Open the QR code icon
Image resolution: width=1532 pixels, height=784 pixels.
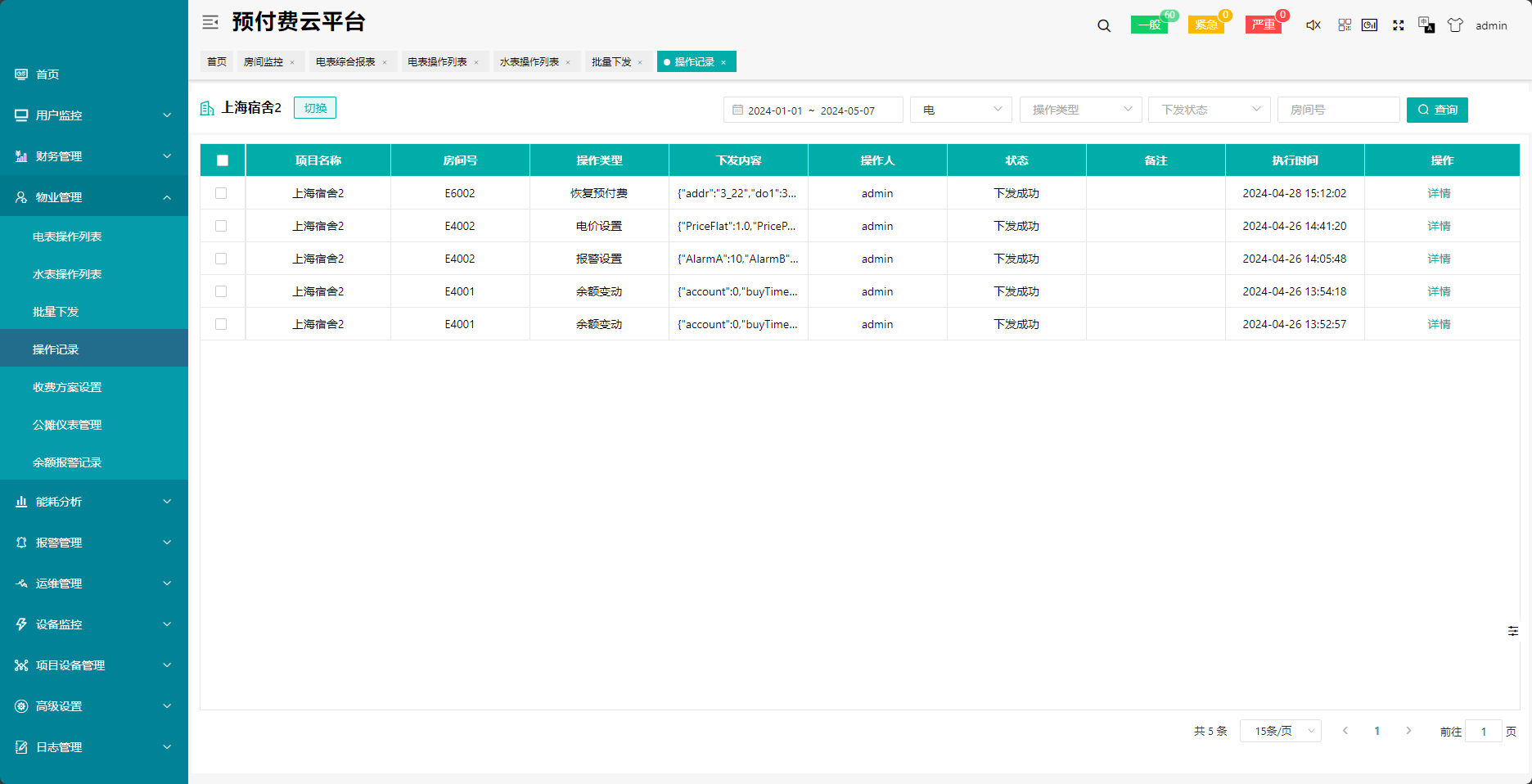pyautogui.click(x=1345, y=25)
